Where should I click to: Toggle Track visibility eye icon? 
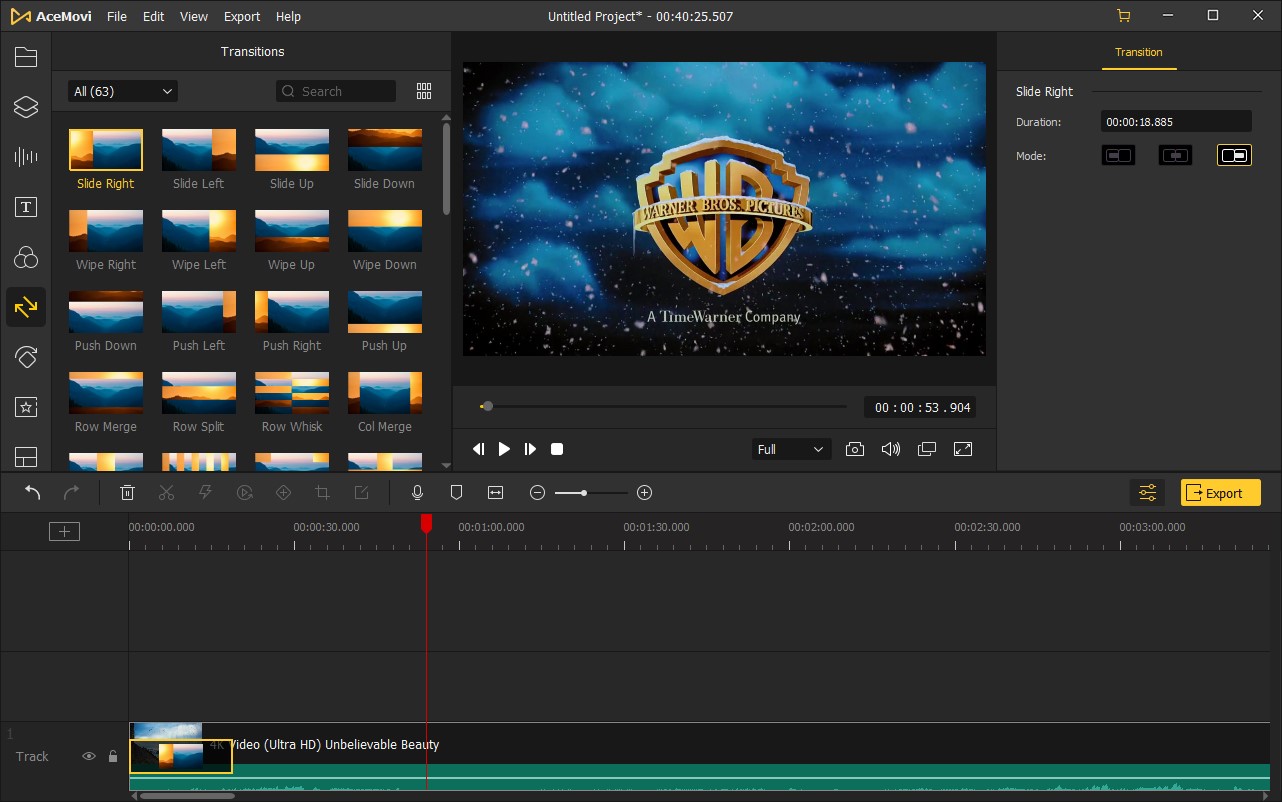tap(88, 757)
